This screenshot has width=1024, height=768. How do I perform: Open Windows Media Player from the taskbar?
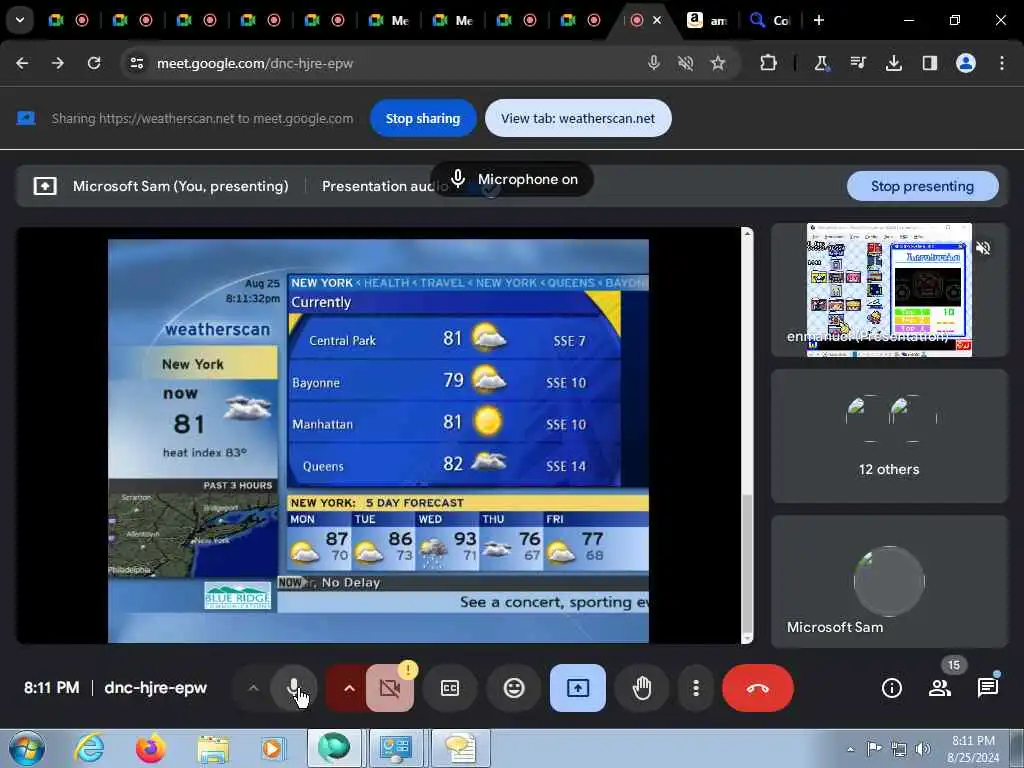273,748
